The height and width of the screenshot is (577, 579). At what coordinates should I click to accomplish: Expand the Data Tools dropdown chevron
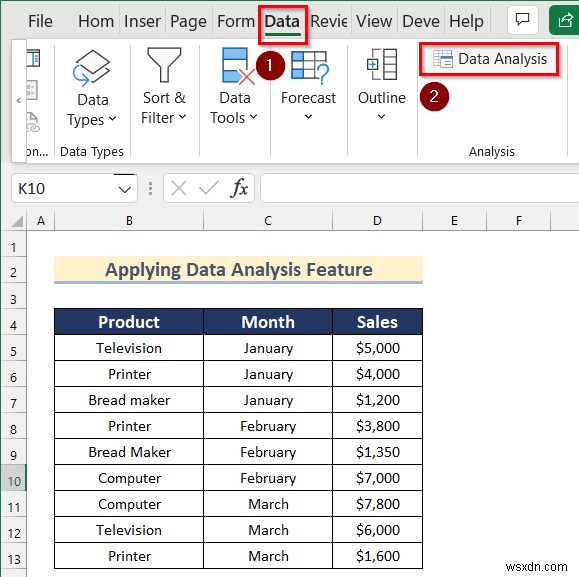click(x=253, y=117)
